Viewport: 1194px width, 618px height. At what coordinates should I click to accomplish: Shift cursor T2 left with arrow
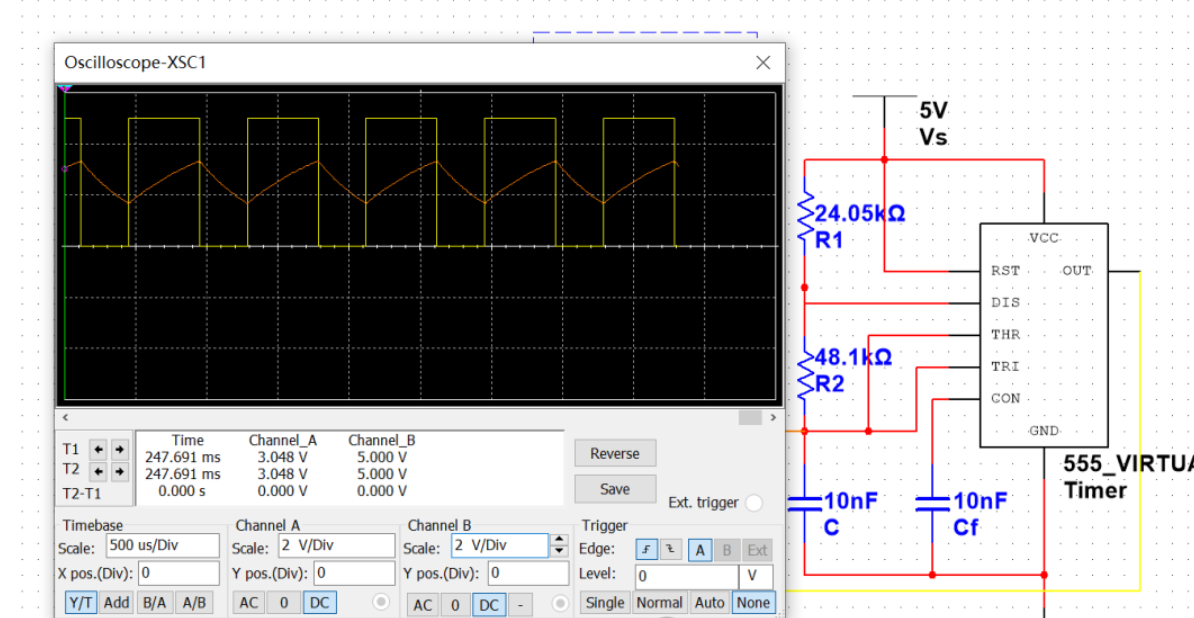click(98, 469)
